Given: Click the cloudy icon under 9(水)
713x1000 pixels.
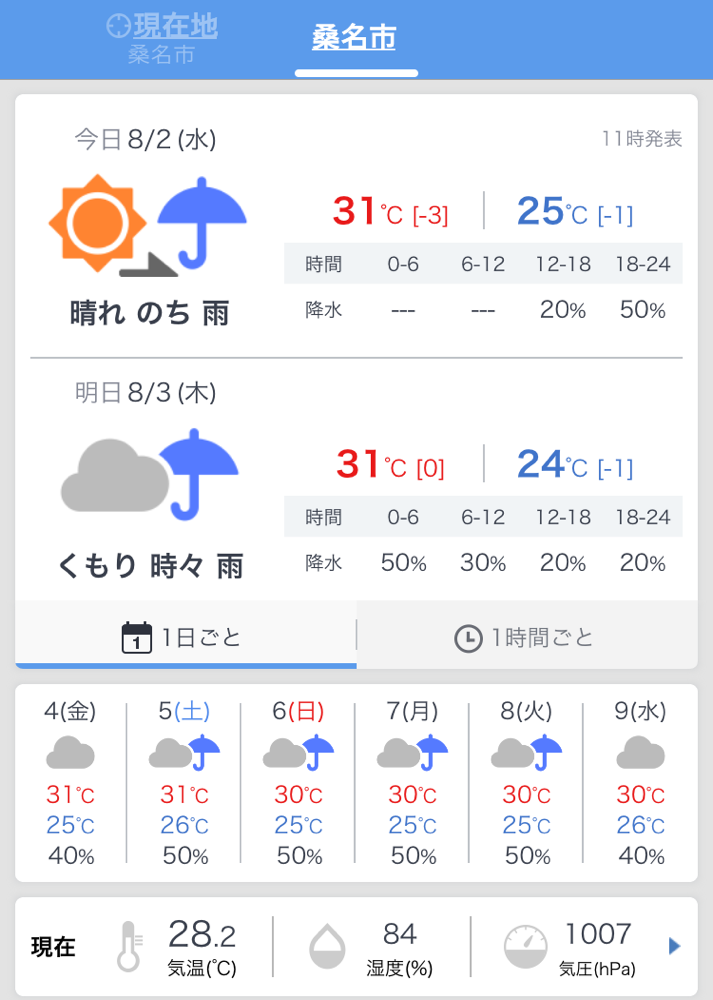Looking at the screenshot, I should point(640,752).
